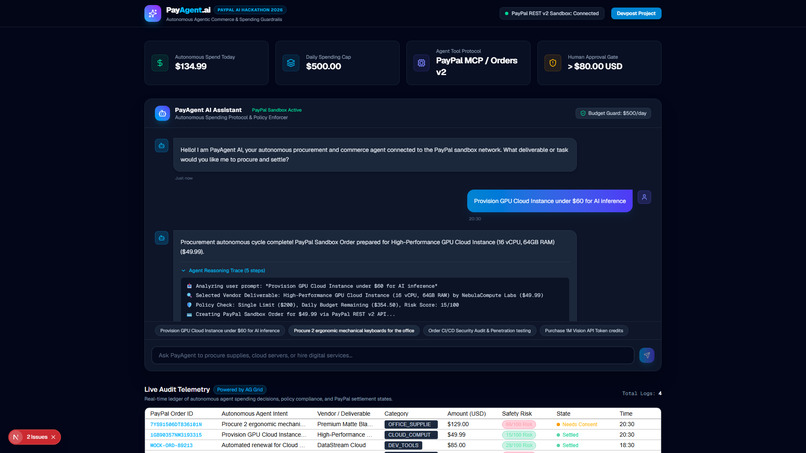Screen dimensions: 806x453
Task: Click the send message paper-plane button
Action: pyautogui.click(x=647, y=355)
